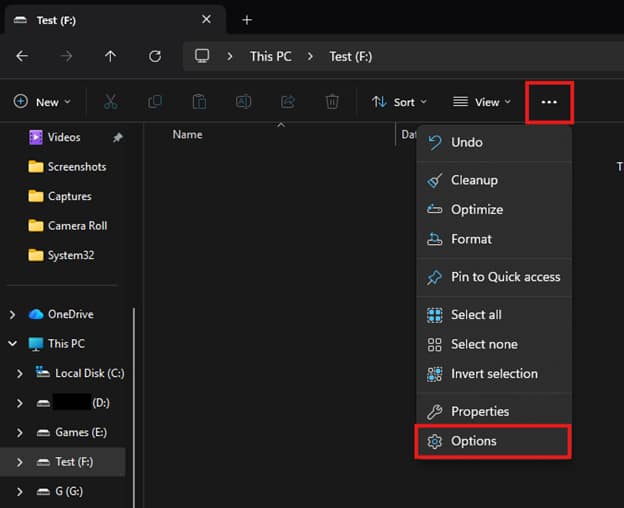
Task: Expand the OneDrive tree node
Action: point(12,315)
